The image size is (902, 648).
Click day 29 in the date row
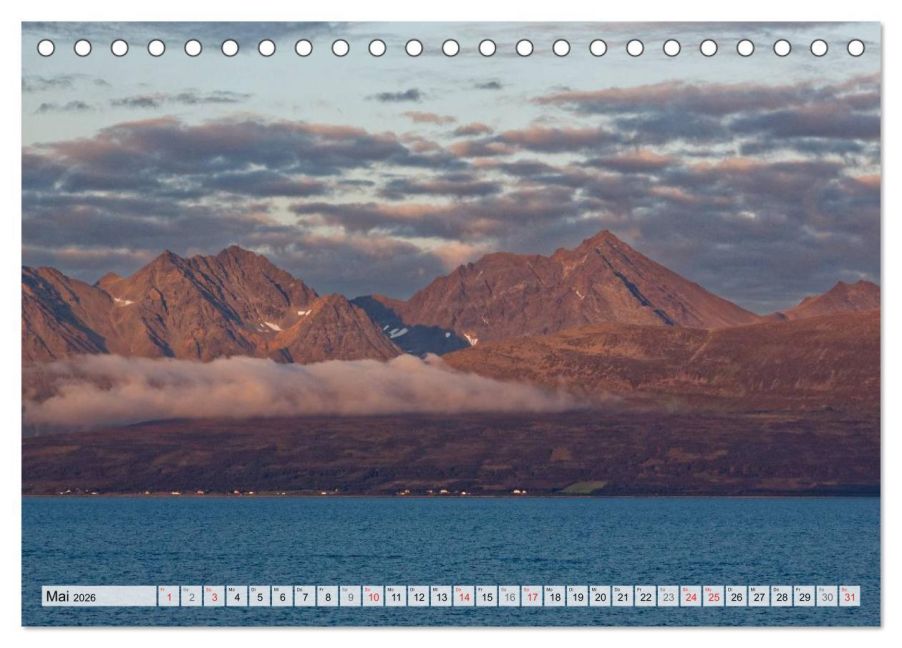tap(805, 596)
